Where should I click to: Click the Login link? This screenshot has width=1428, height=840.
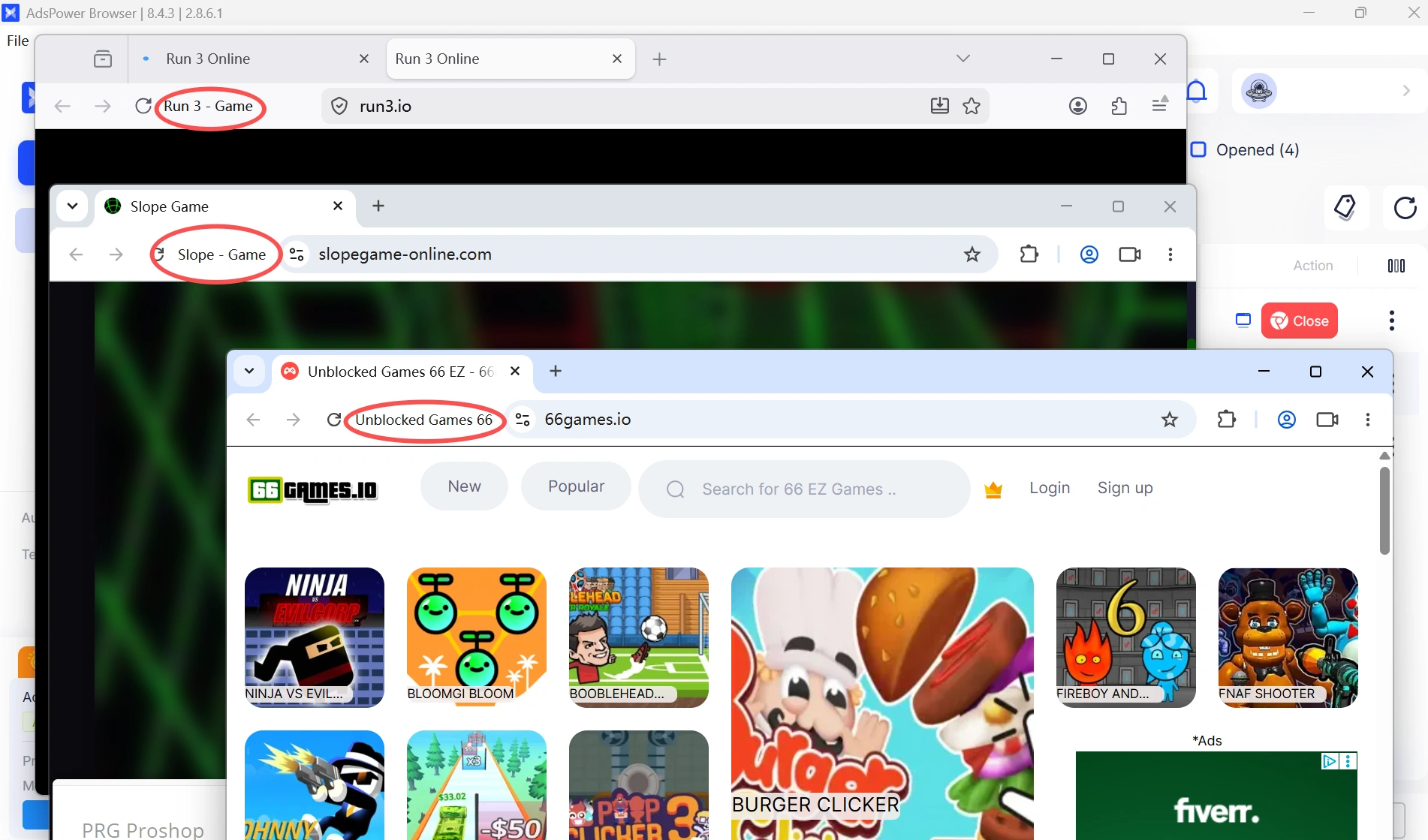click(x=1050, y=488)
